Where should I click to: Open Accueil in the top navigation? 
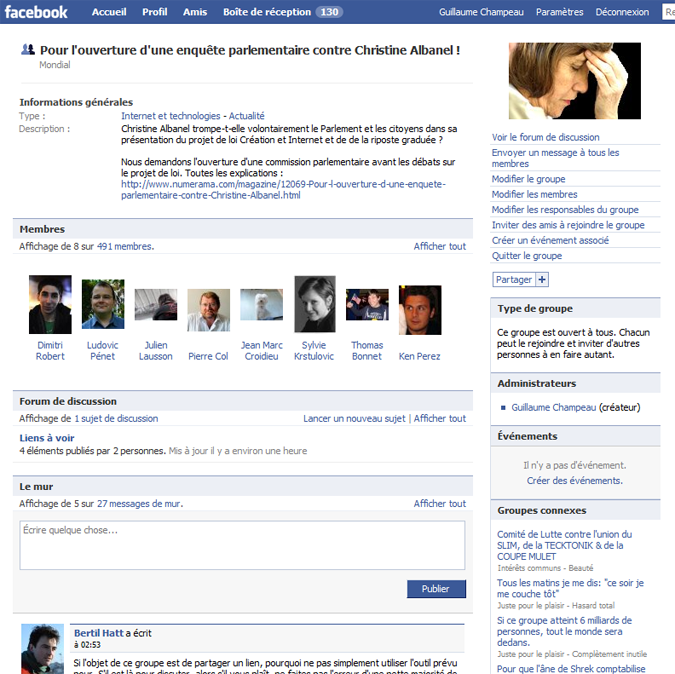click(109, 12)
